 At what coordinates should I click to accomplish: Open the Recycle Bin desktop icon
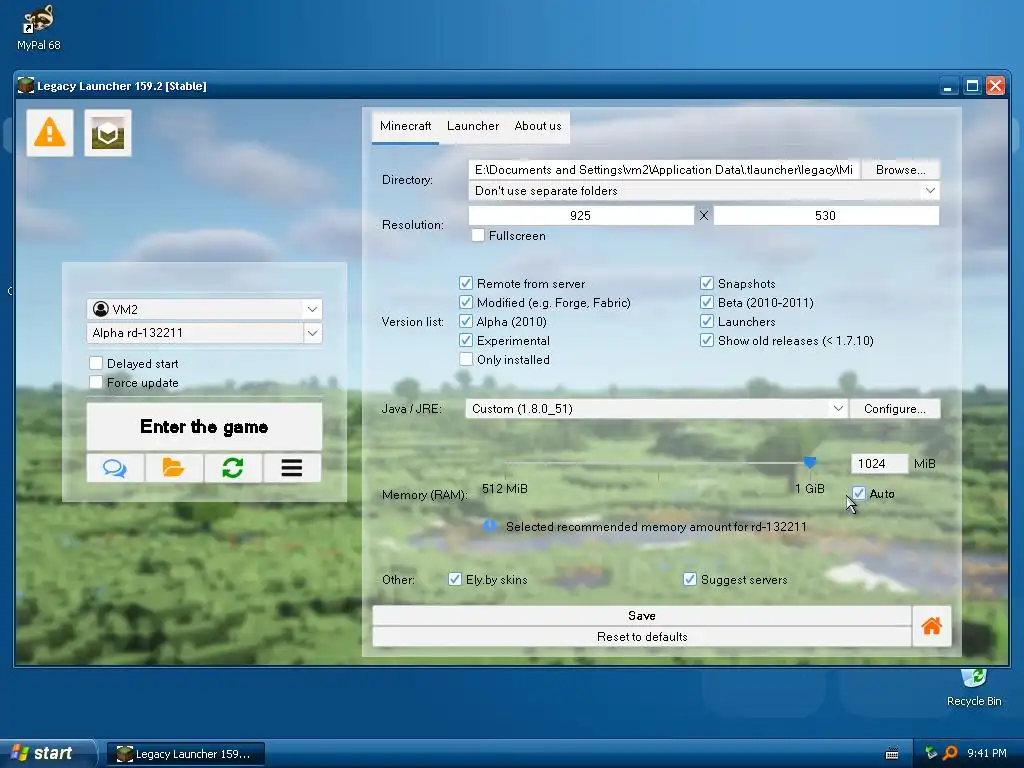974,687
